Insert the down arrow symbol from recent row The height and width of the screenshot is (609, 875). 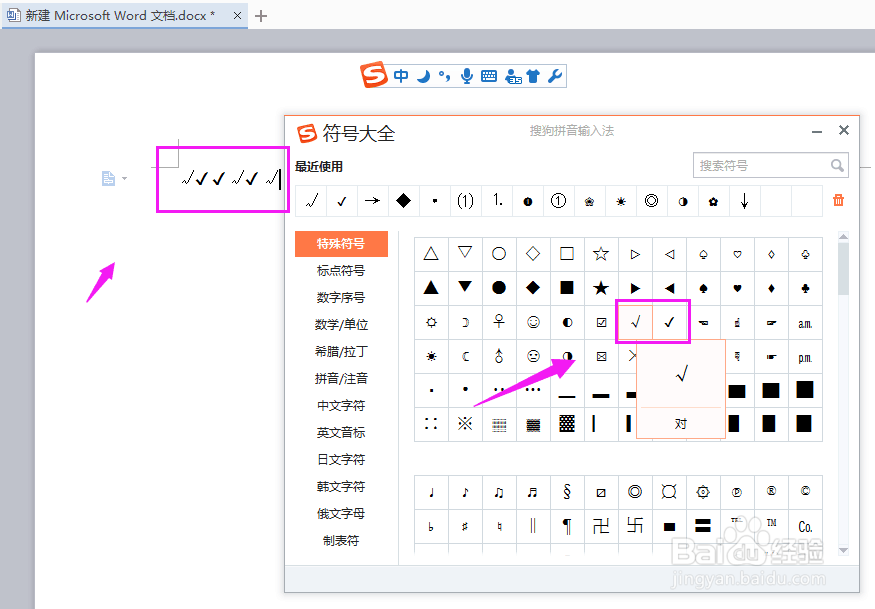(745, 201)
